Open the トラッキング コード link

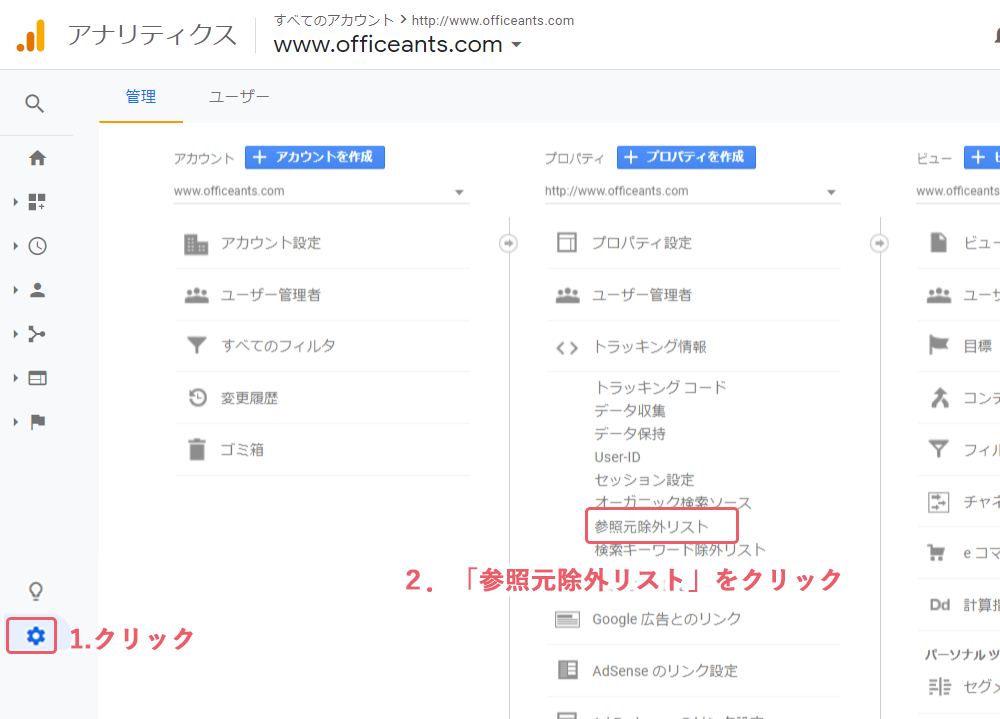[x=660, y=387]
